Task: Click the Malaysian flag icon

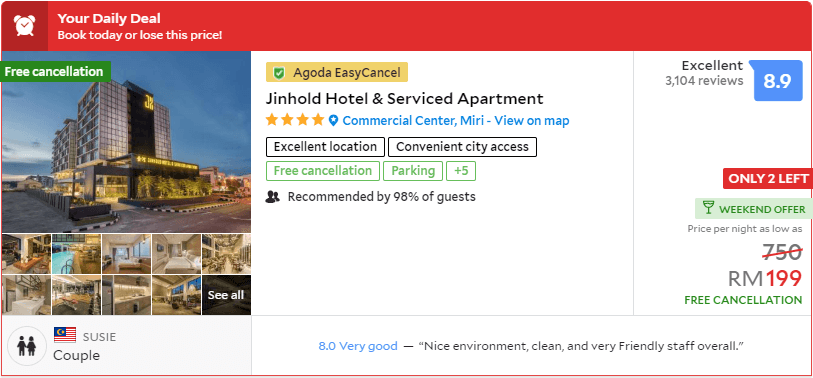Action: 65,335
